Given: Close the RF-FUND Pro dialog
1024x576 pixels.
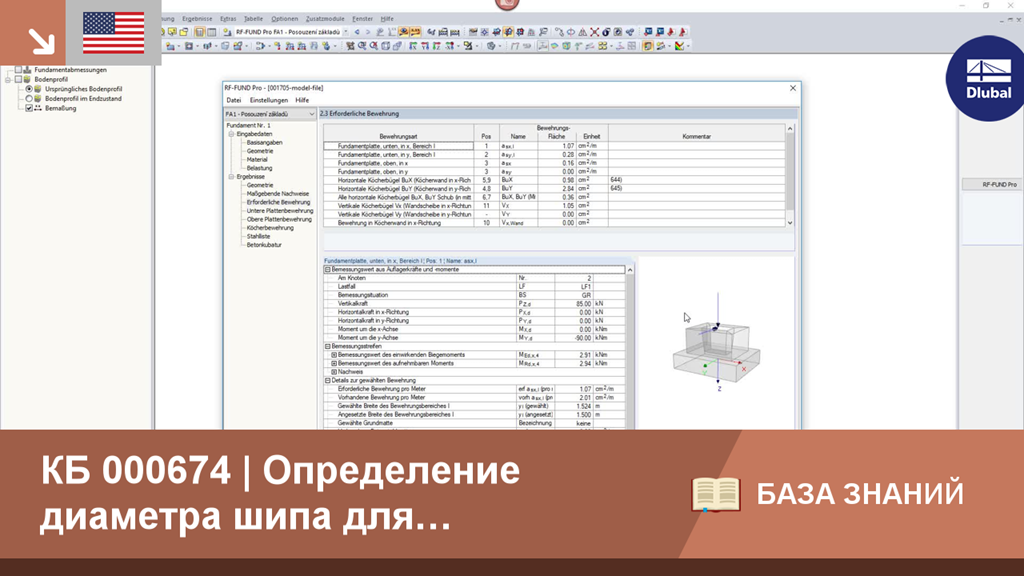Looking at the screenshot, I should [x=793, y=88].
